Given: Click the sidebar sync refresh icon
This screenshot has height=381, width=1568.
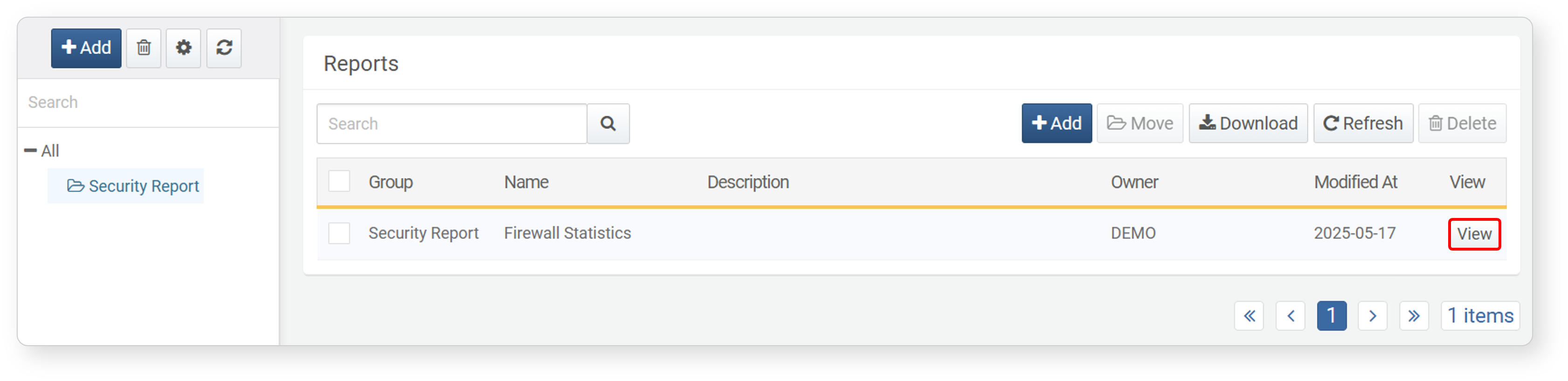Looking at the screenshot, I should coord(224,48).
